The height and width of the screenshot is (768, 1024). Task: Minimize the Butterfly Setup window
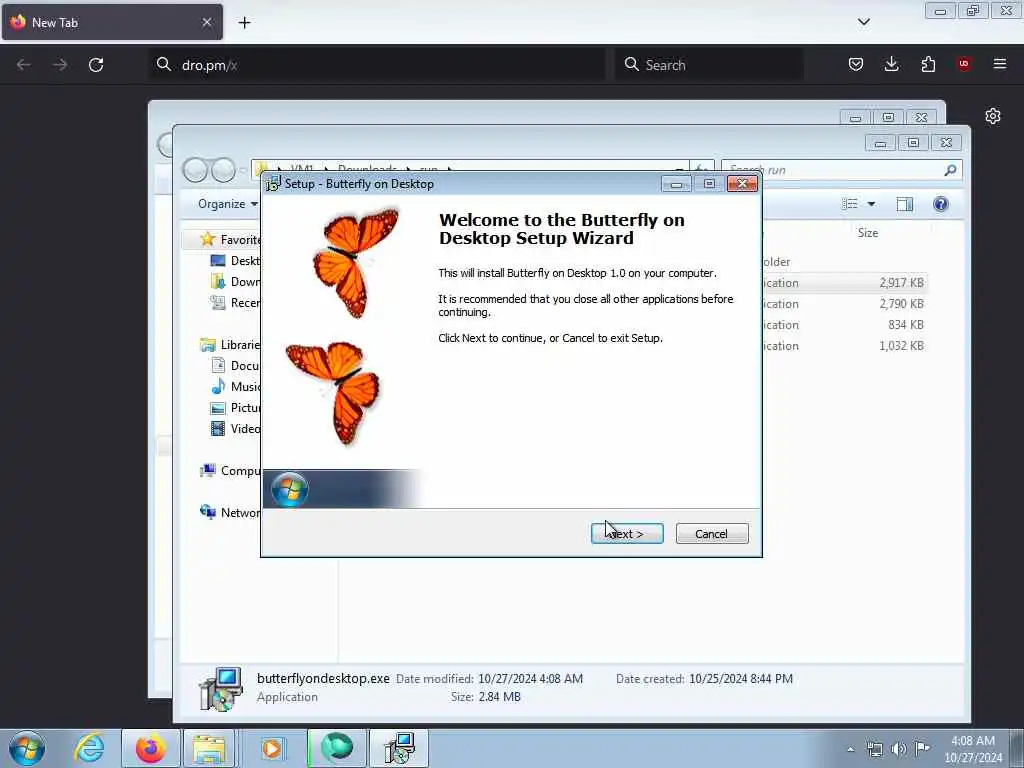676,185
